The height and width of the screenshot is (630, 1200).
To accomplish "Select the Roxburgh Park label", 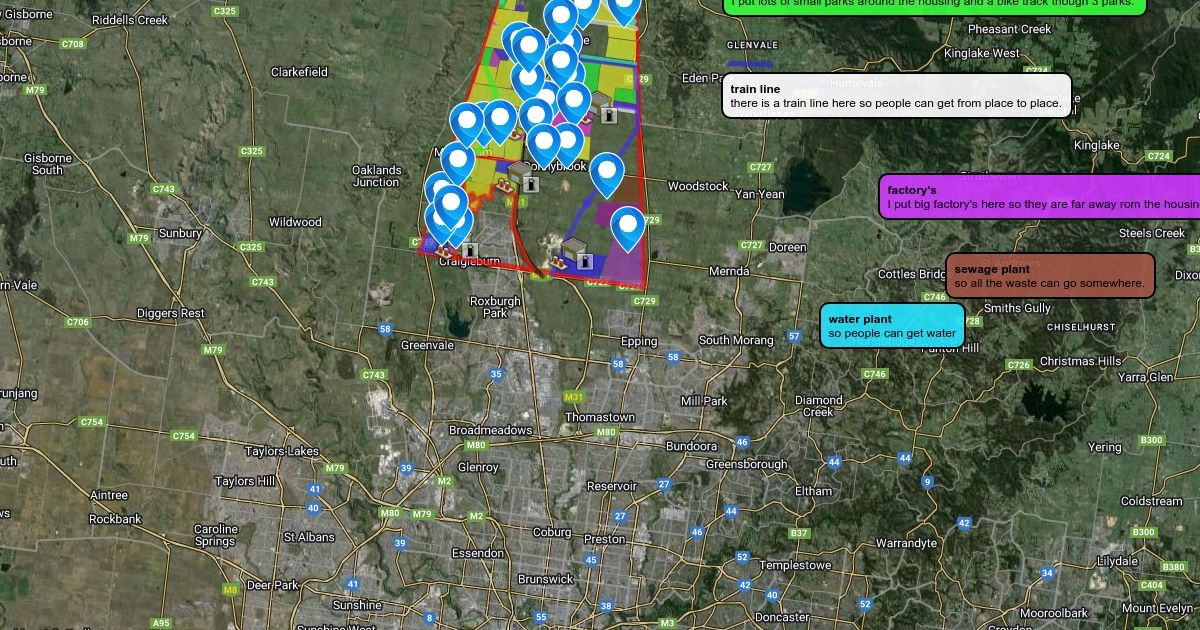I will coord(495,306).
